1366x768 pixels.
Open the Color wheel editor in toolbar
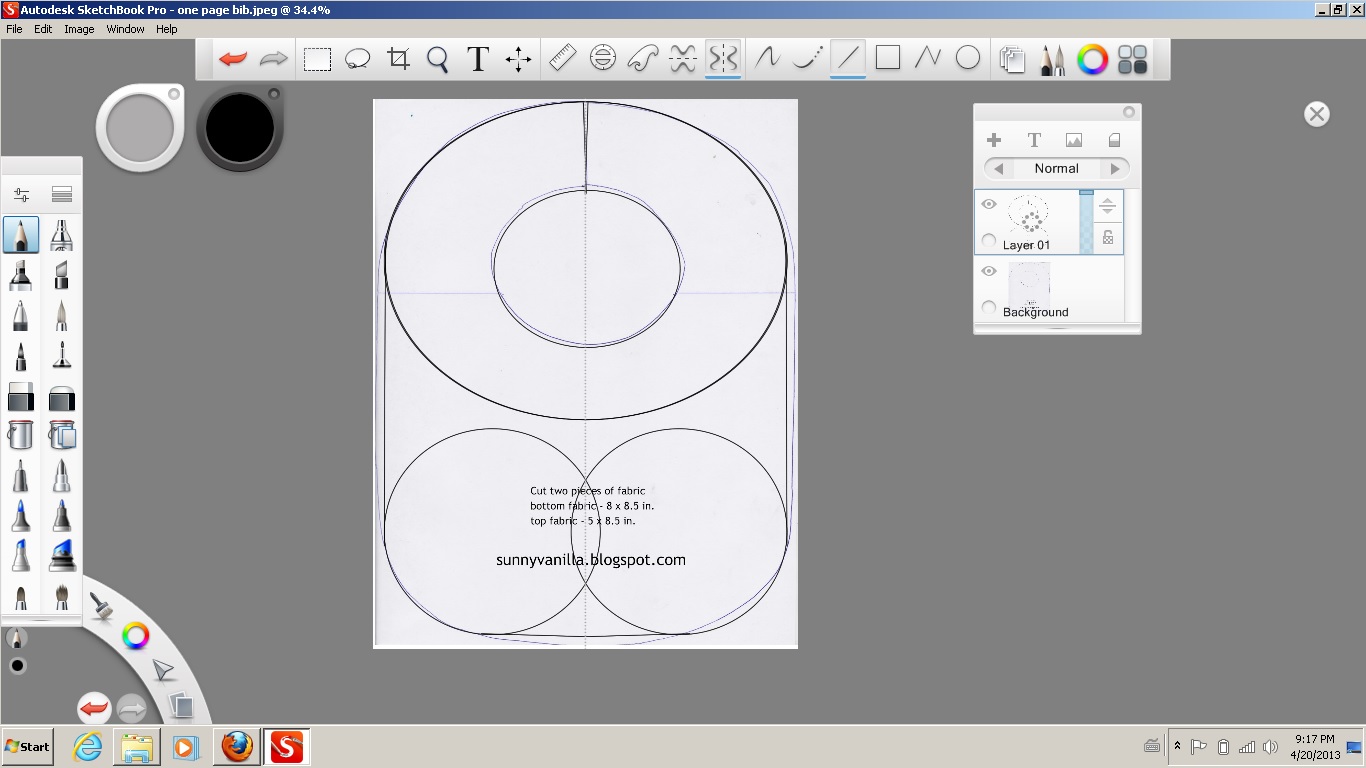[1092, 60]
